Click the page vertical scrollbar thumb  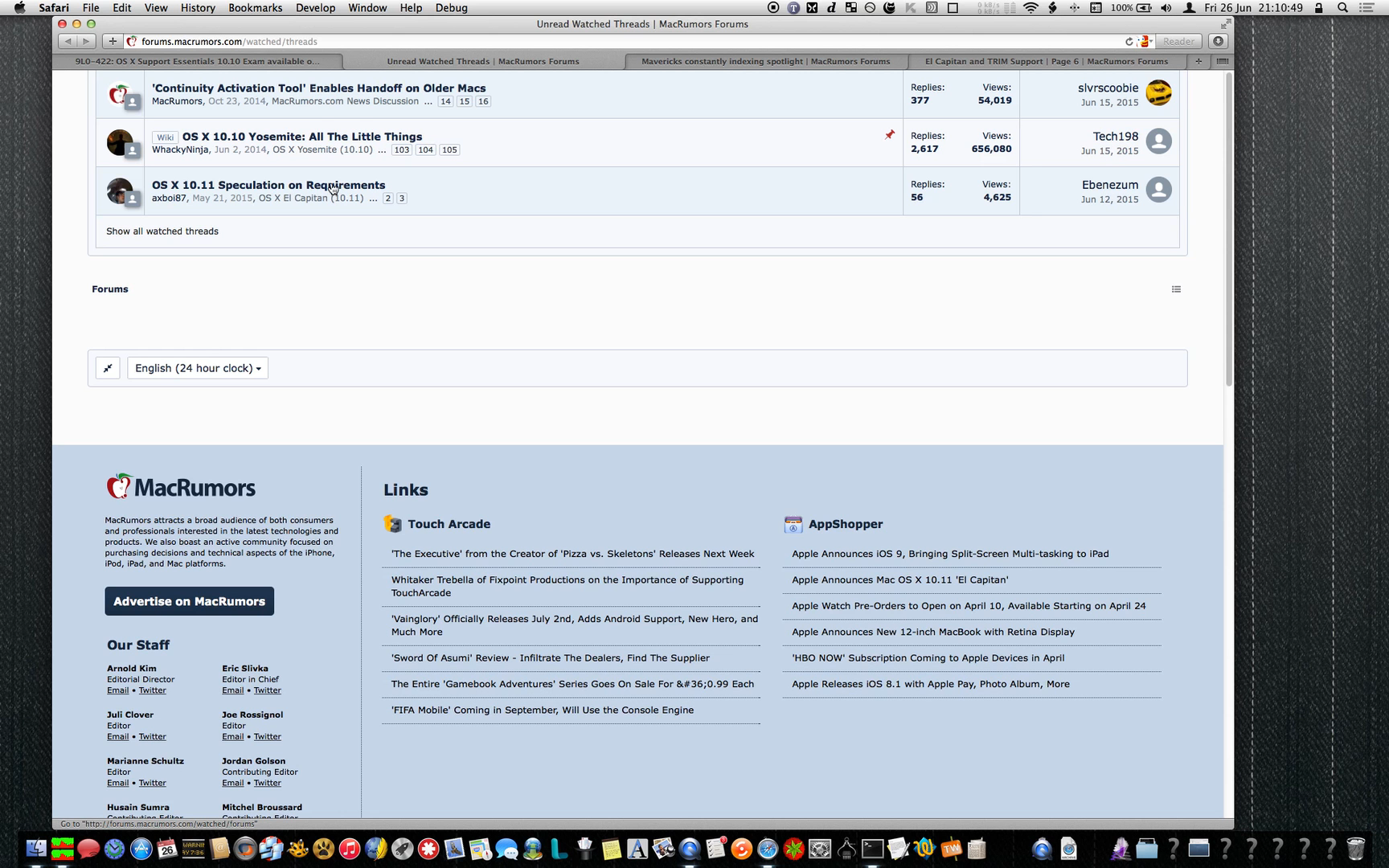tap(1228, 229)
